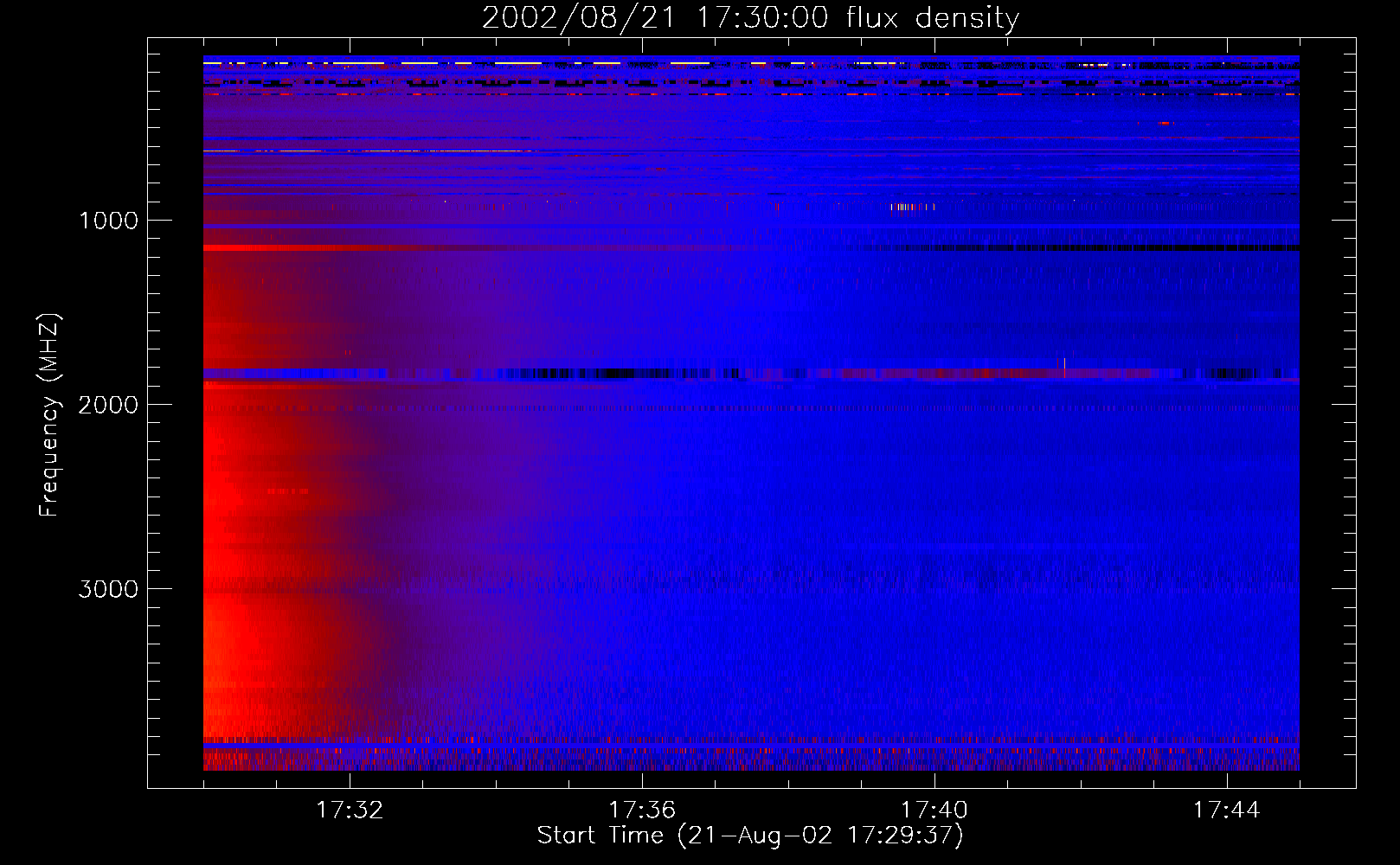Click the 17:32 time tick label
1400x865 pixels.
(x=350, y=811)
